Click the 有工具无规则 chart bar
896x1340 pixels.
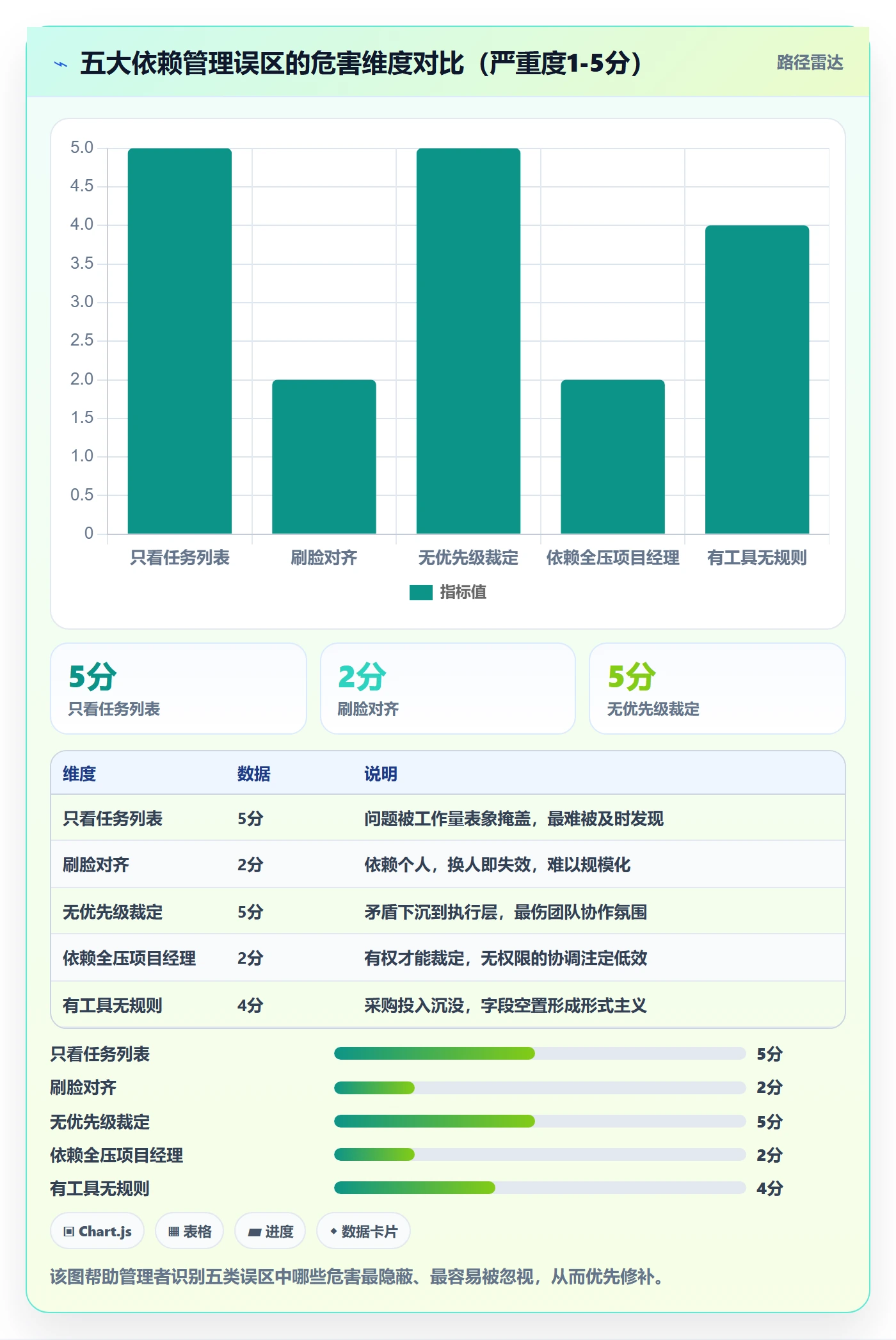(757, 379)
